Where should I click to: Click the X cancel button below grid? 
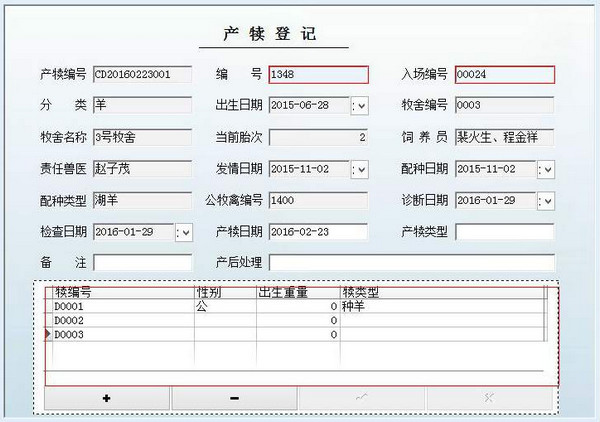click(488, 398)
